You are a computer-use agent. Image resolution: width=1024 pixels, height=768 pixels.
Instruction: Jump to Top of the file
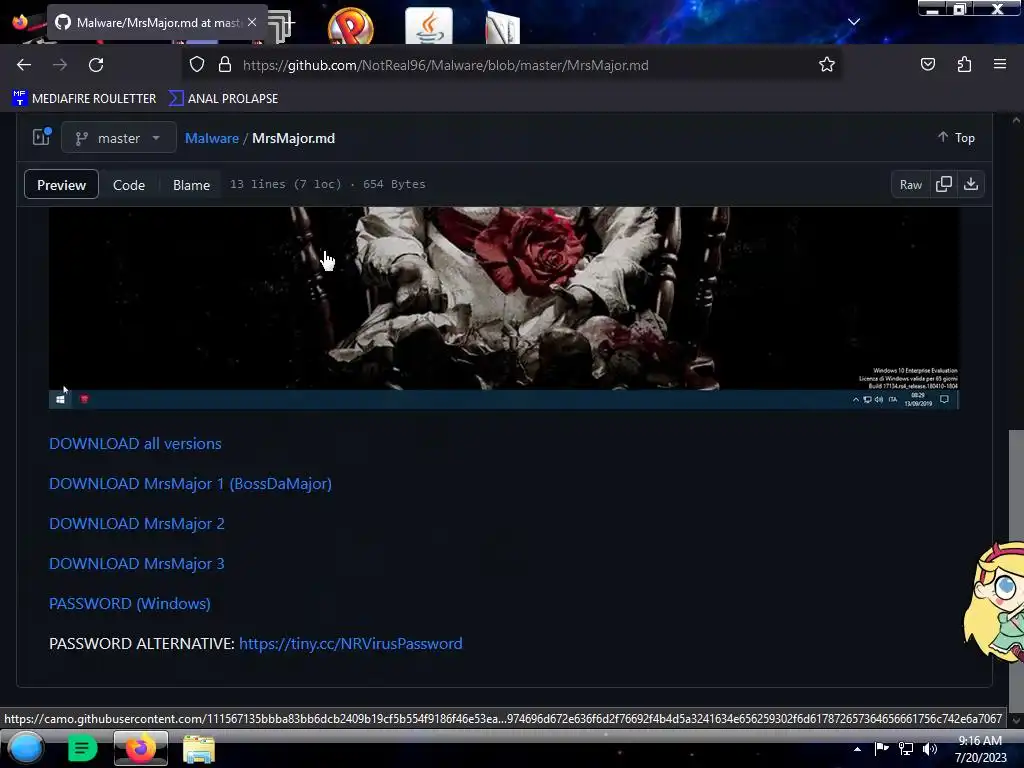(956, 138)
